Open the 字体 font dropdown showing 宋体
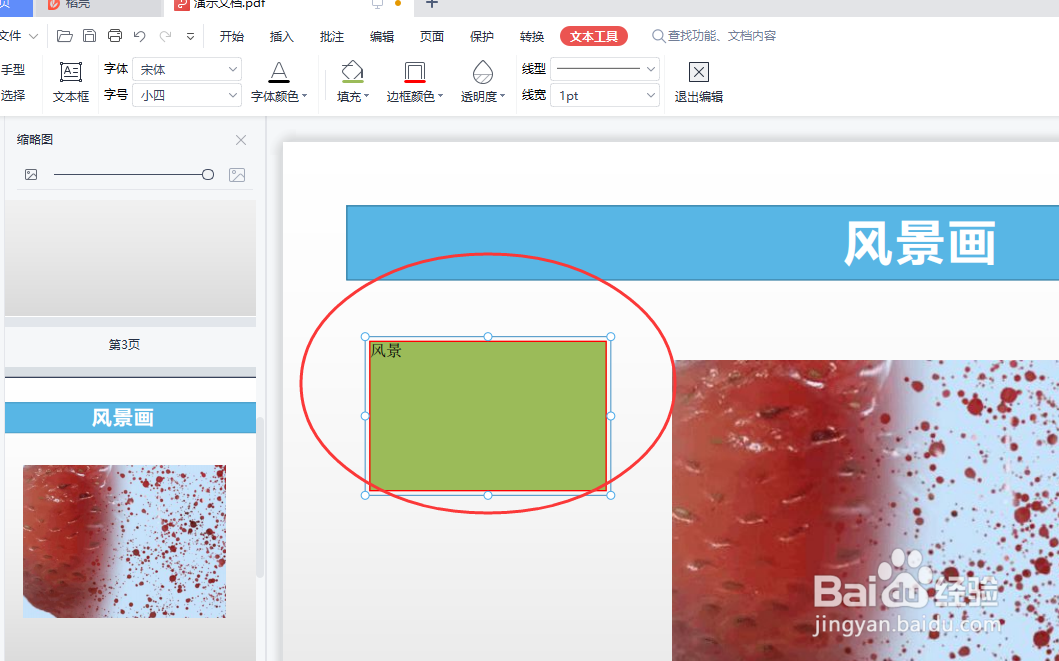 187,70
